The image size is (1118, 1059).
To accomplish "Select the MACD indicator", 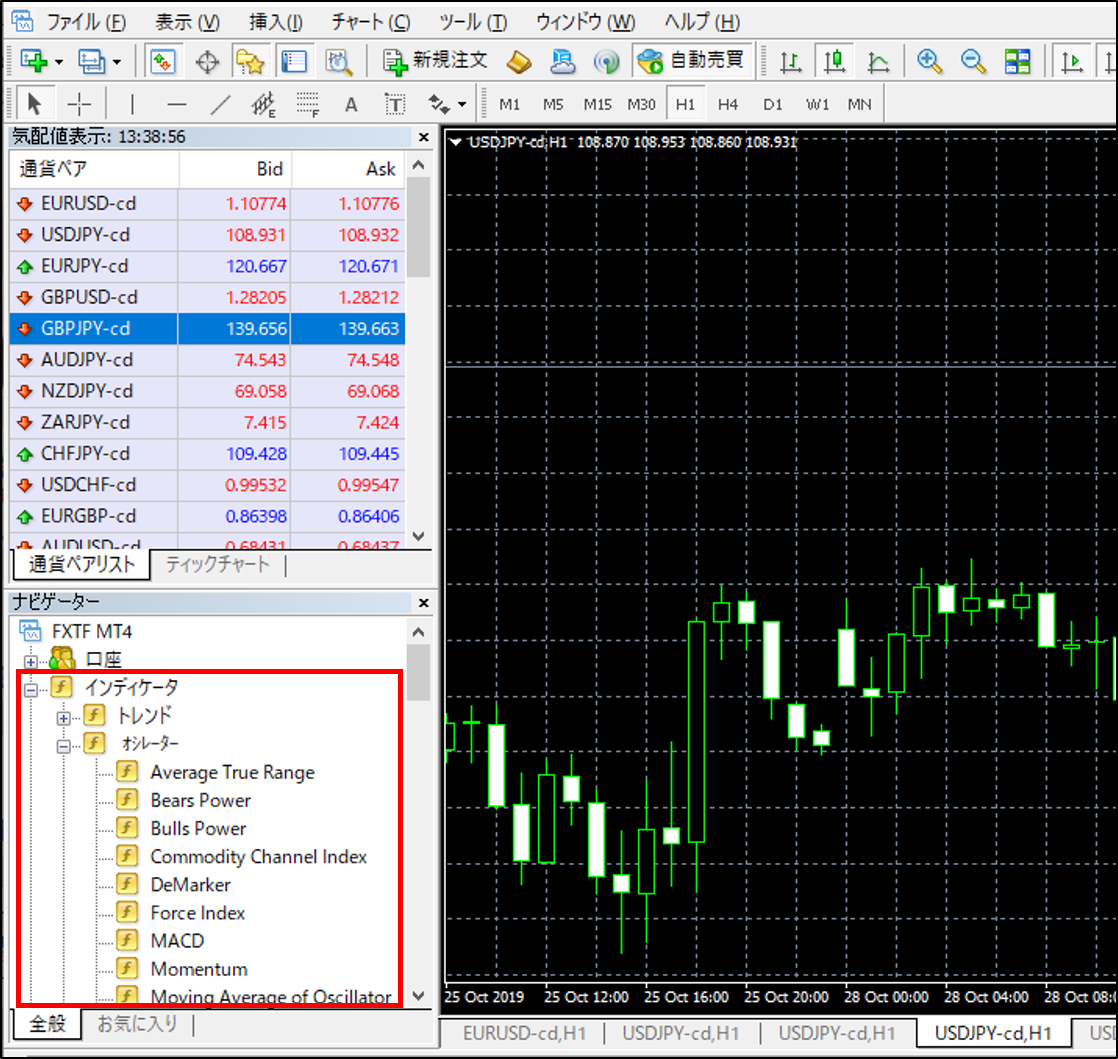I will point(178,941).
